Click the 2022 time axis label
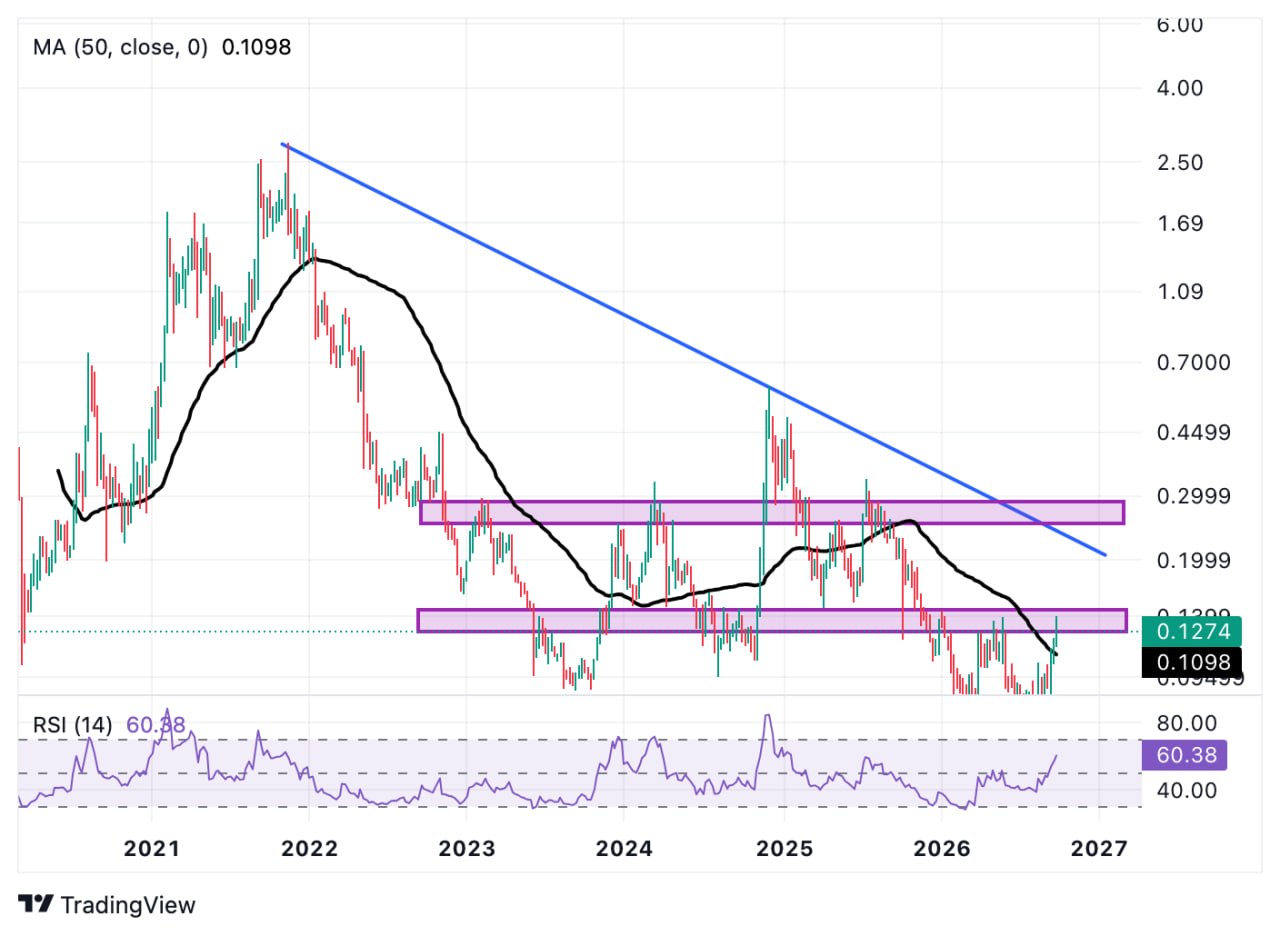The height and width of the screenshot is (936, 1280). click(x=309, y=849)
